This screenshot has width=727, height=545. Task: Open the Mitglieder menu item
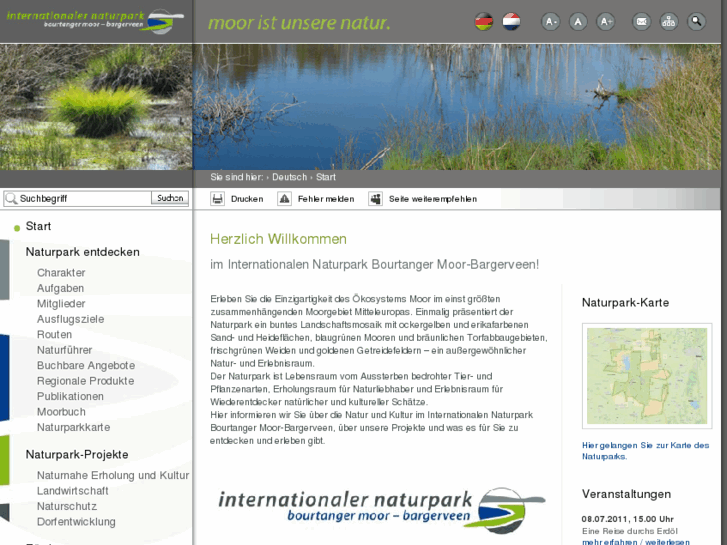[x=61, y=303]
